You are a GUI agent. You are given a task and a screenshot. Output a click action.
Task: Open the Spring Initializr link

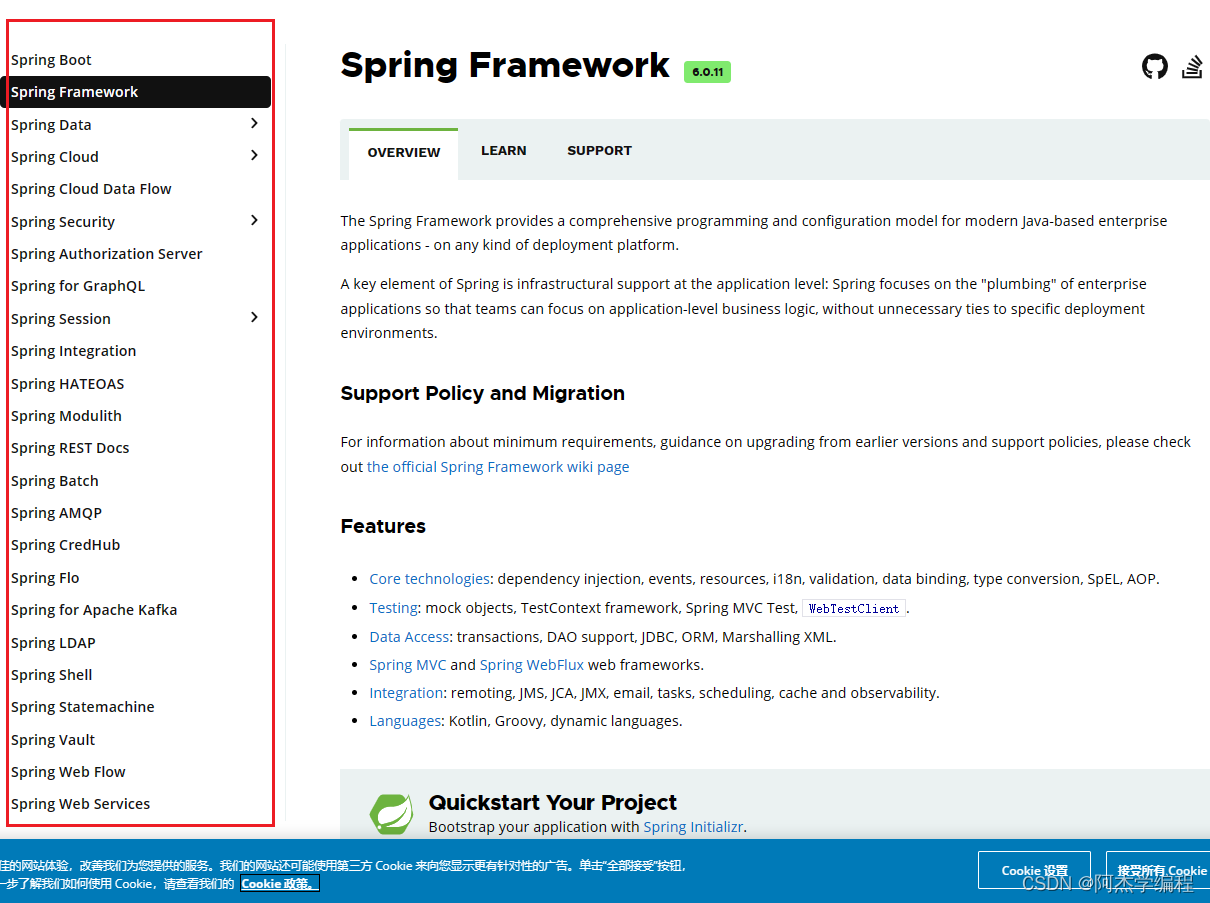pos(694,826)
